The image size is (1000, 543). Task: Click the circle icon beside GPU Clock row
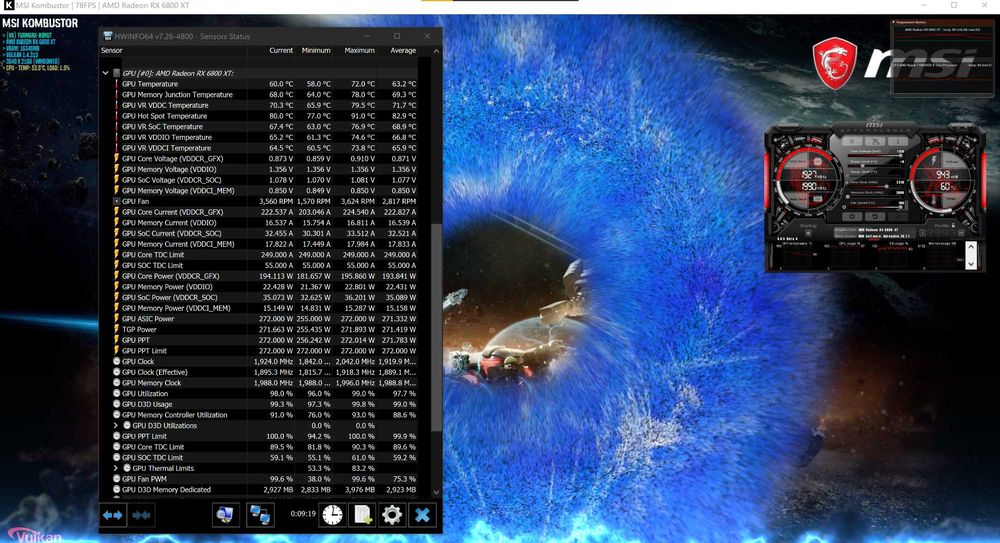(x=116, y=361)
